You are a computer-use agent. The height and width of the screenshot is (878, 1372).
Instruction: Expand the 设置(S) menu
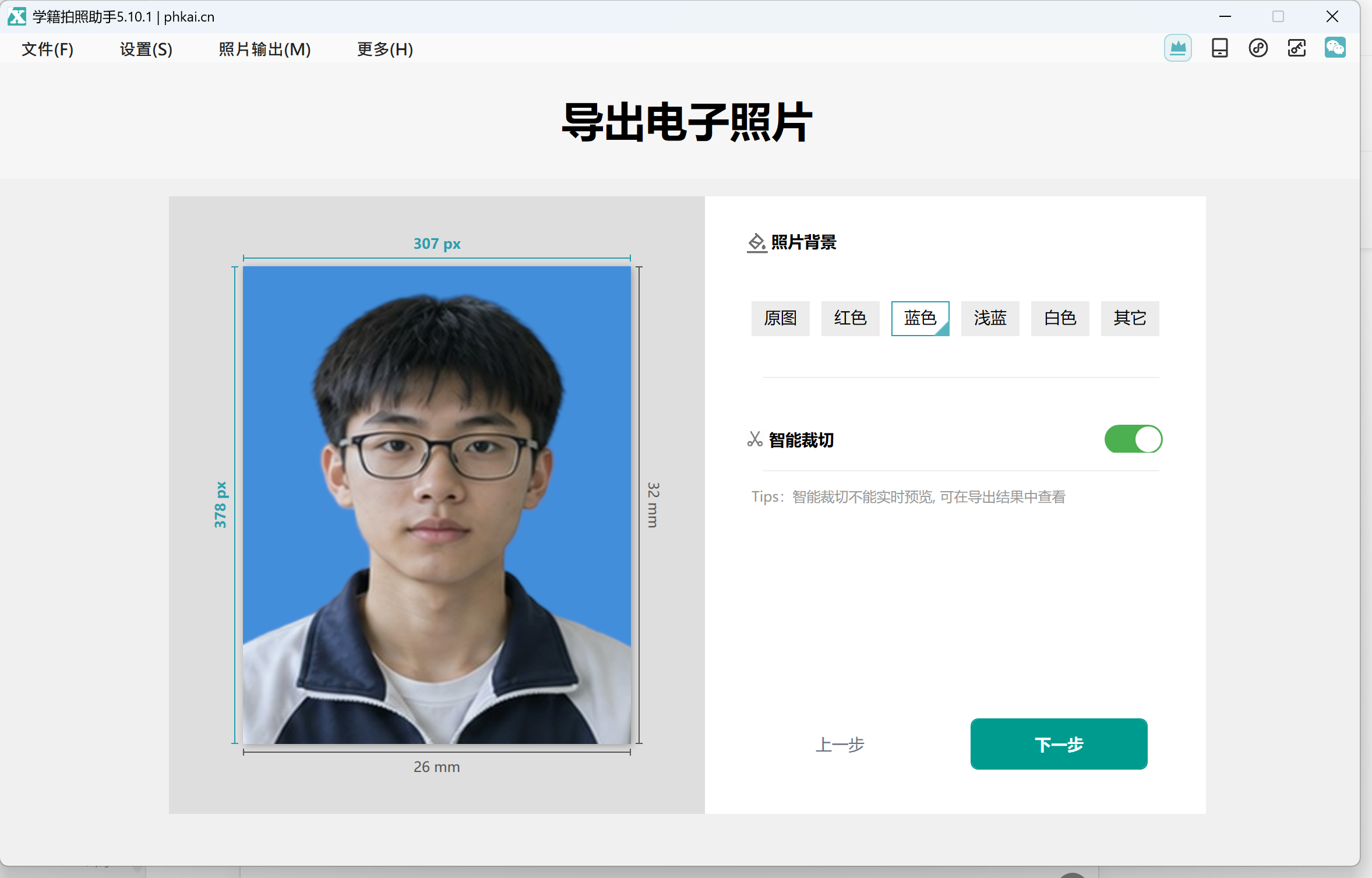(x=146, y=49)
